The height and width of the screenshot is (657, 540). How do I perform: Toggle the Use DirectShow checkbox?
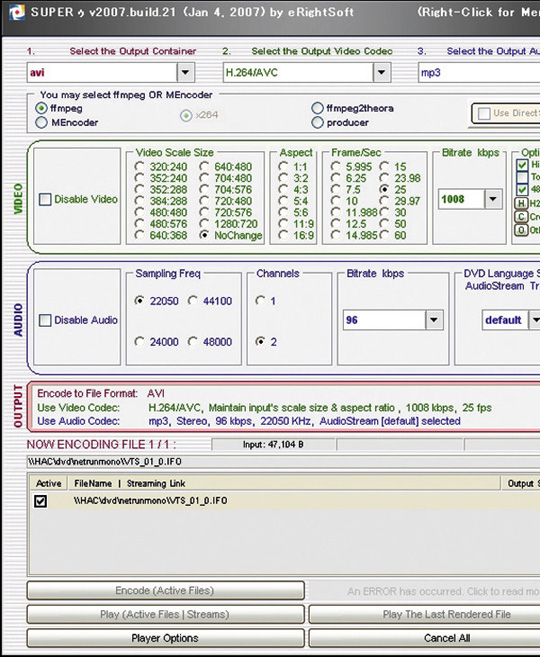click(484, 113)
